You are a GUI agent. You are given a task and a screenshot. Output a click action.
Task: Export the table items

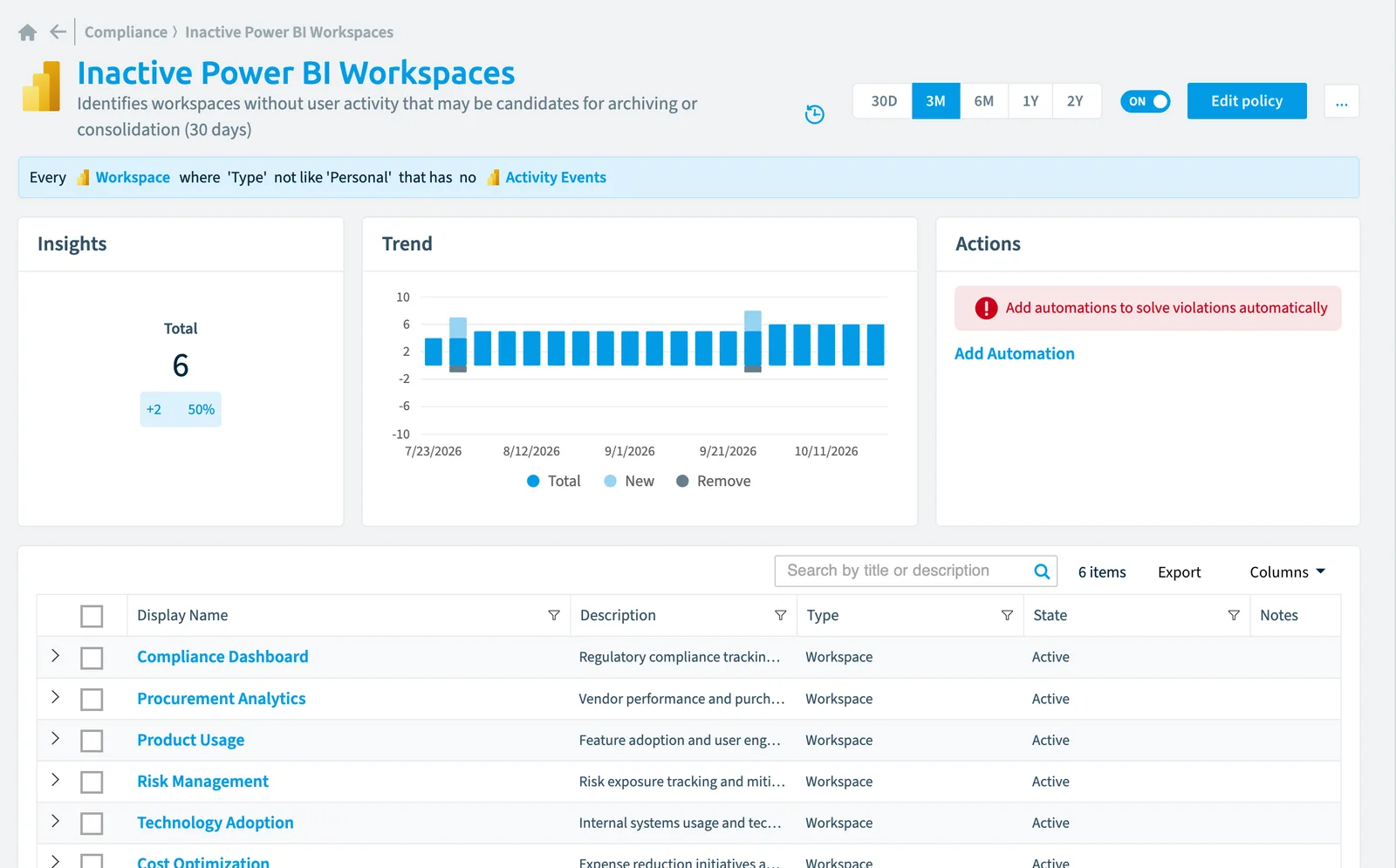click(x=1179, y=572)
